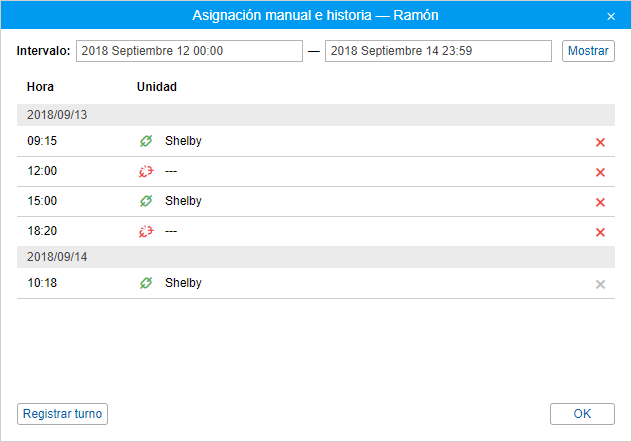
Task: Click the gray X on the 10:18 row
Action: [x=600, y=284]
